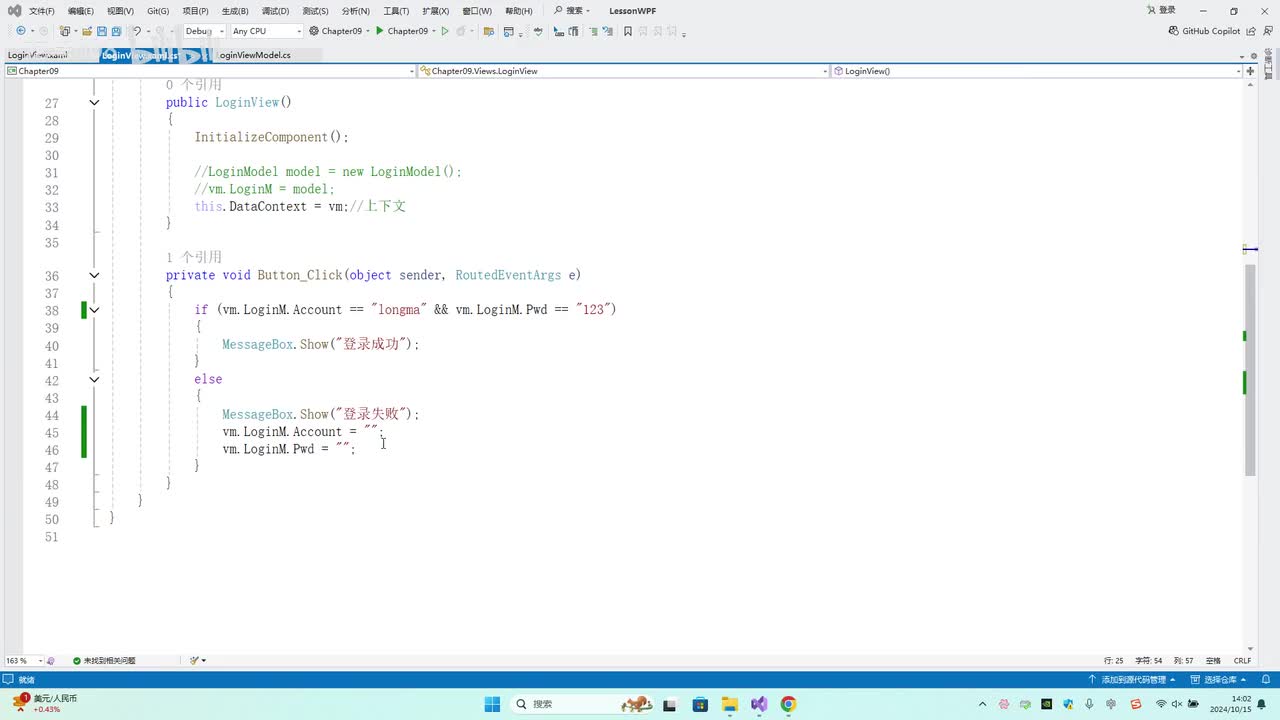1280x720 pixels.
Task: Open File Explorer from the taskbar
Action: pyautogui.click(x=730, y=704)
